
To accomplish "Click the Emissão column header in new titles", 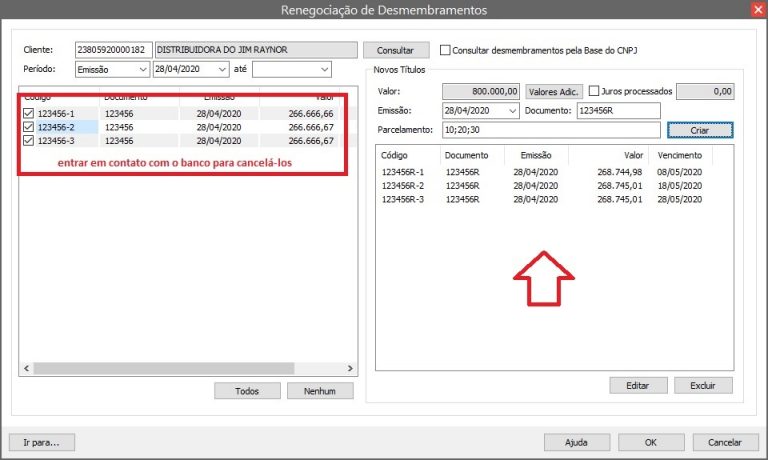I will click(536, 155).
